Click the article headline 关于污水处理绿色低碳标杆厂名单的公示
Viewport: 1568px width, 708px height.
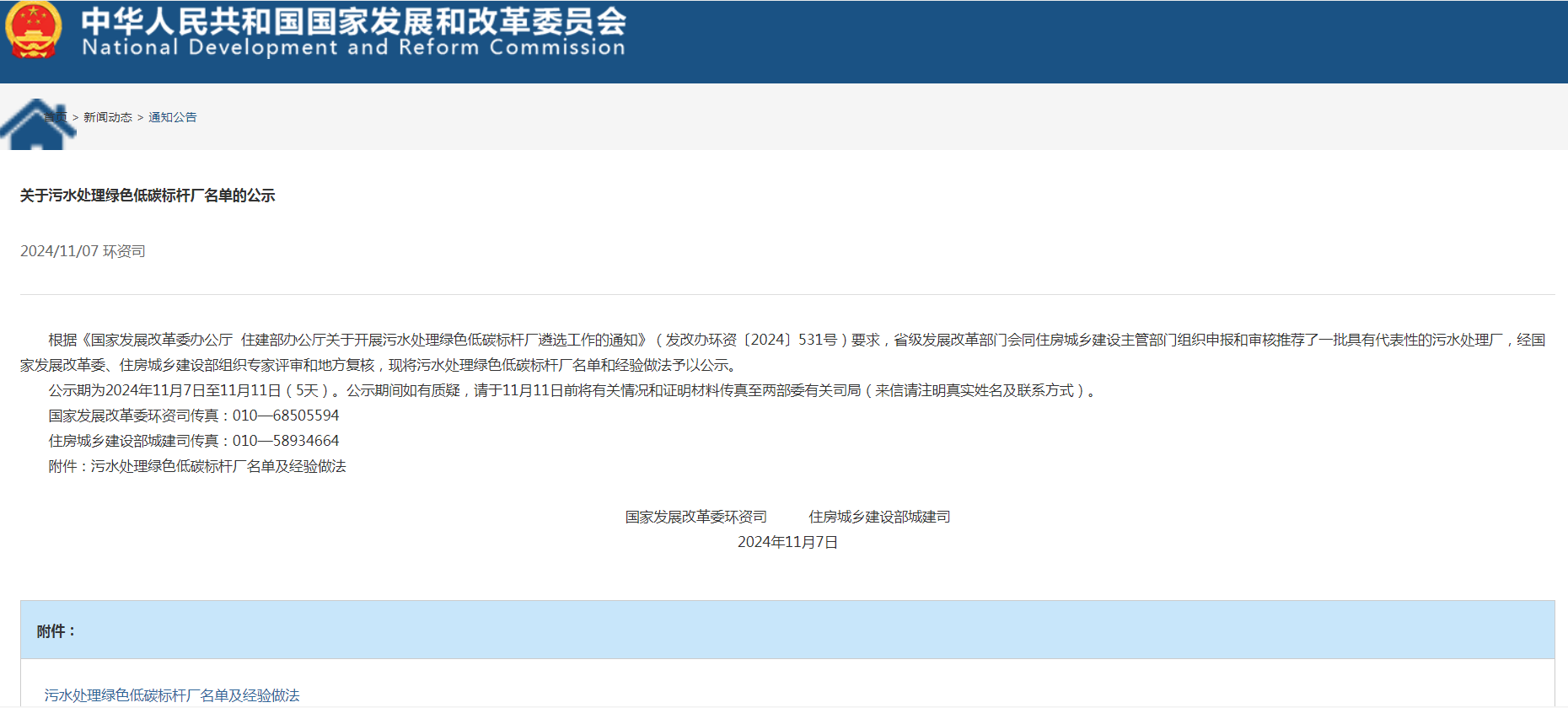pyautogui.click(x=148, y=196)
